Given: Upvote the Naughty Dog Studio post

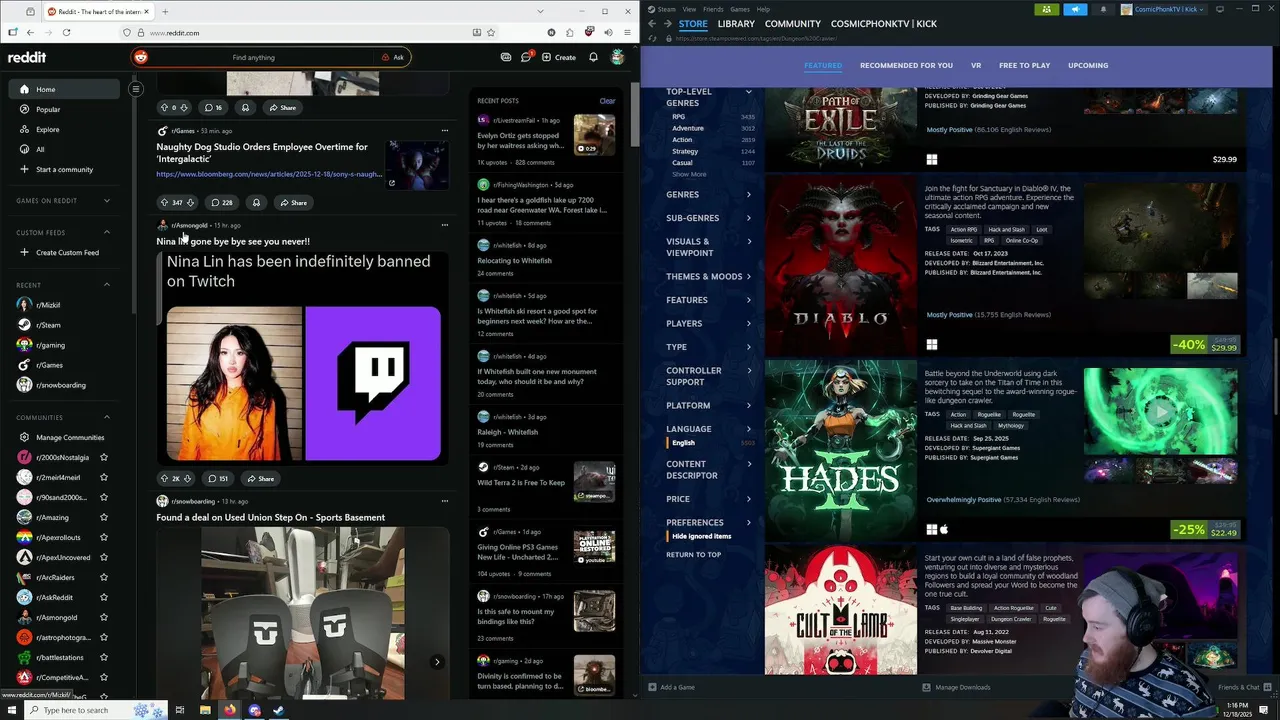Looking at the screenshot, I should point(165,203).
